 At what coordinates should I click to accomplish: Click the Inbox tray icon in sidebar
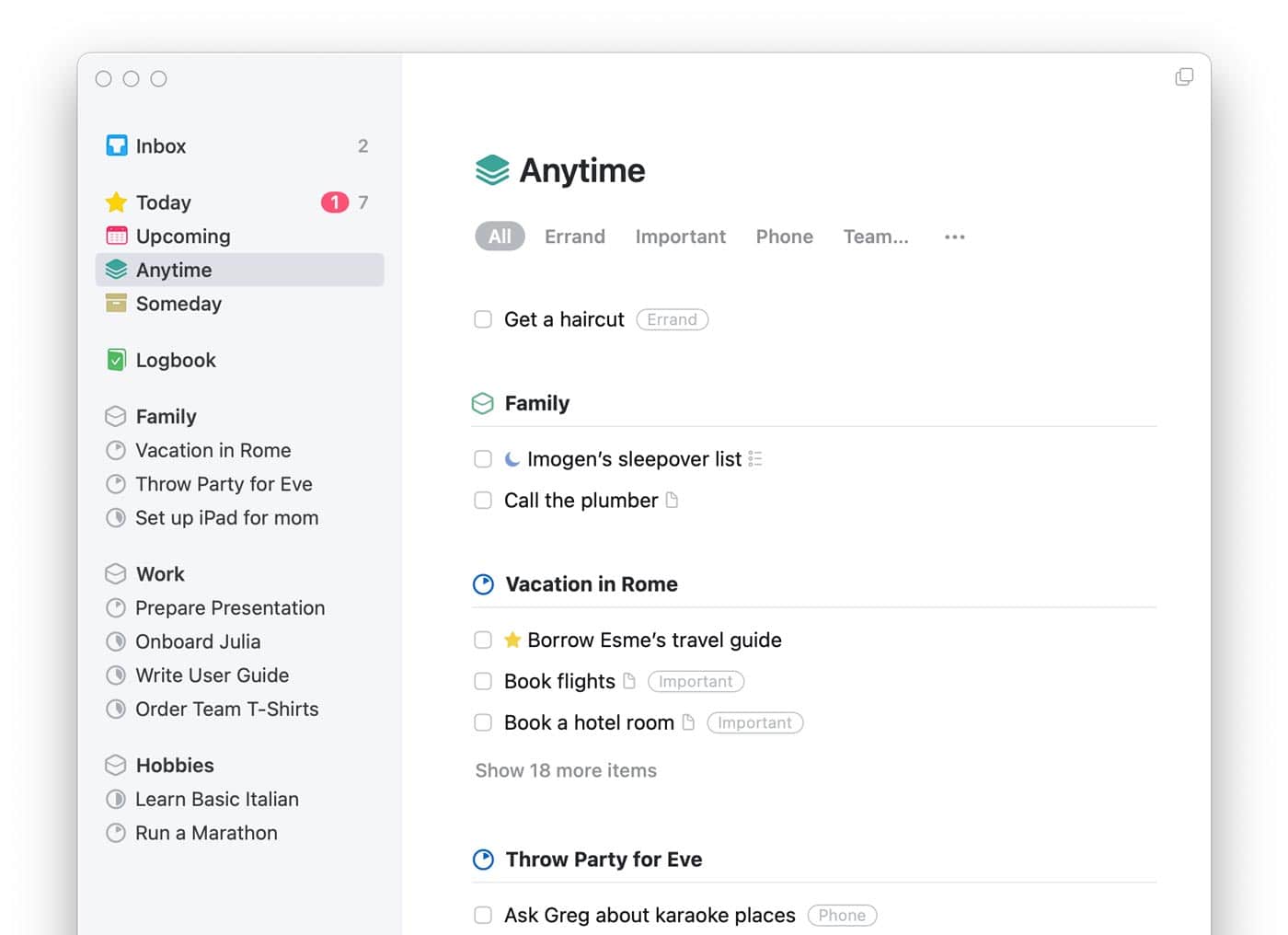click(x=116, y=145)
